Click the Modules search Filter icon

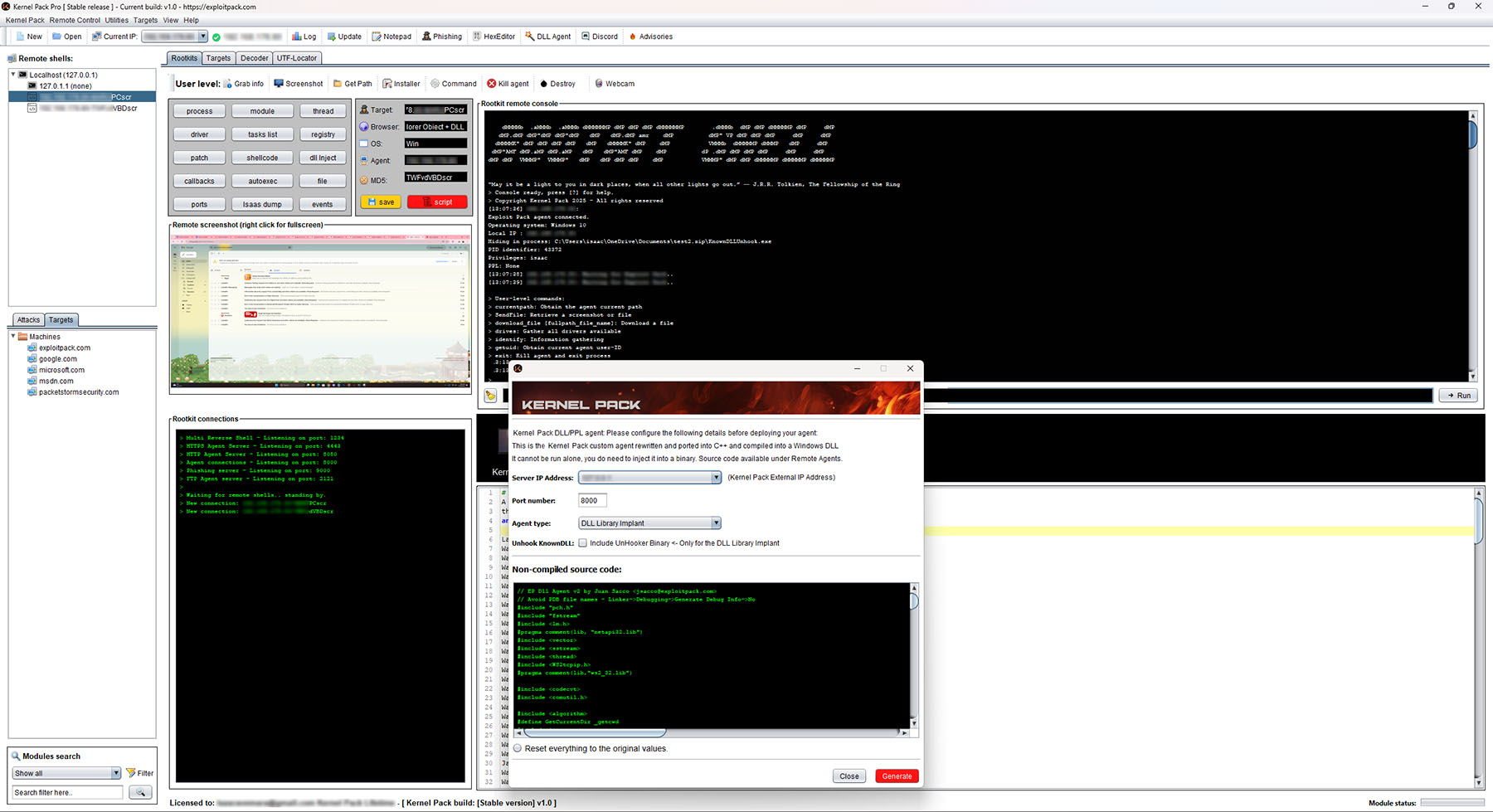click(x=131, y=773)
